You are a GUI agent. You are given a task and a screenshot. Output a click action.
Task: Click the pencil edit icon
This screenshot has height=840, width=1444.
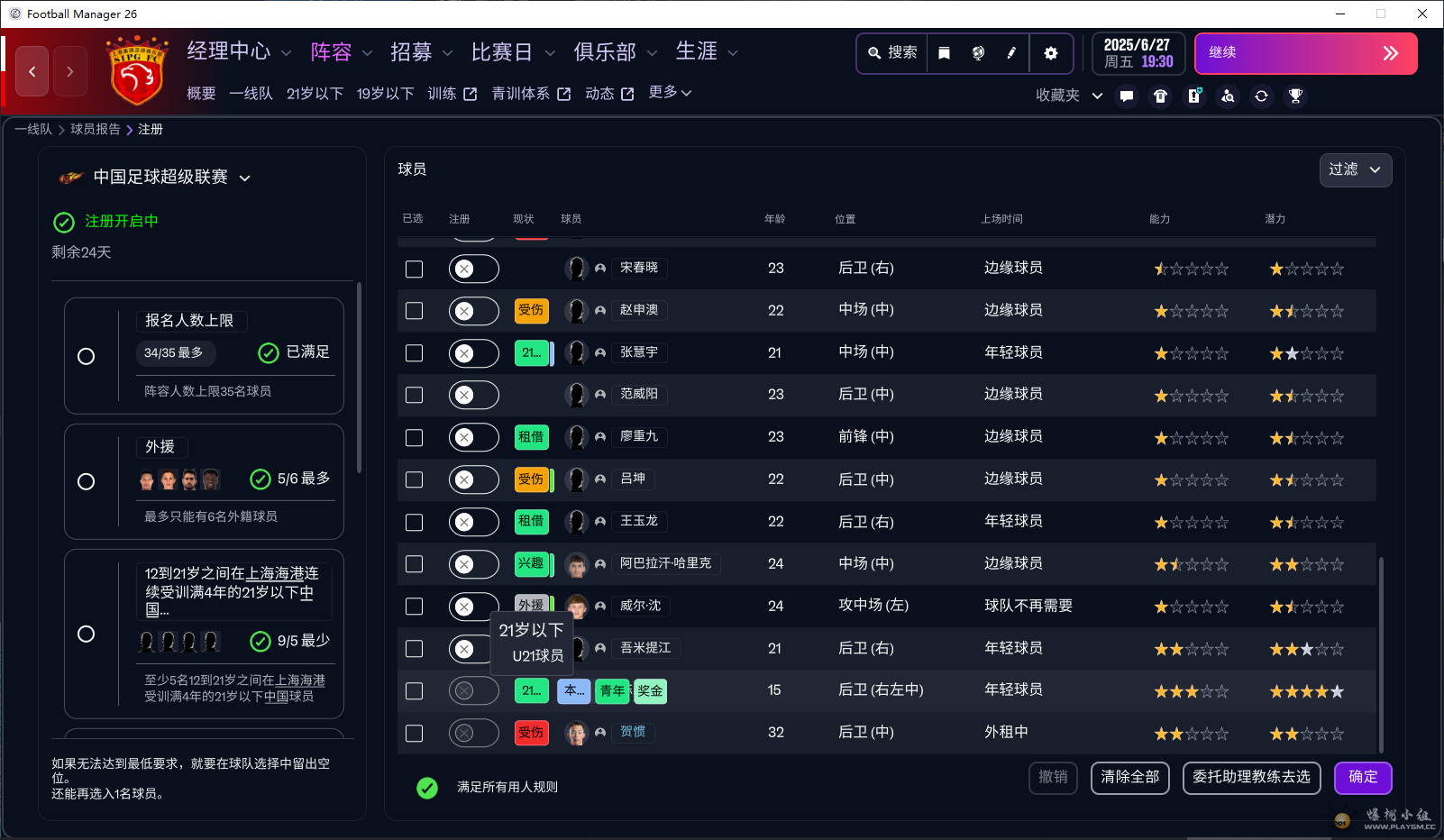(1011, 53)
